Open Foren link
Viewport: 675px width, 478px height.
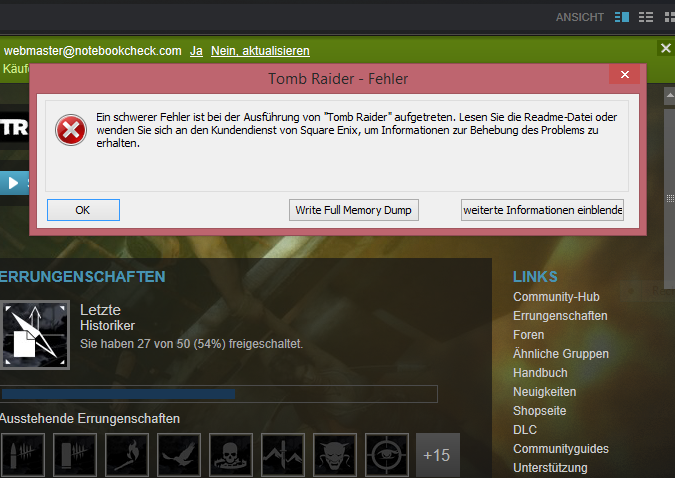click(x=529, y=335)
